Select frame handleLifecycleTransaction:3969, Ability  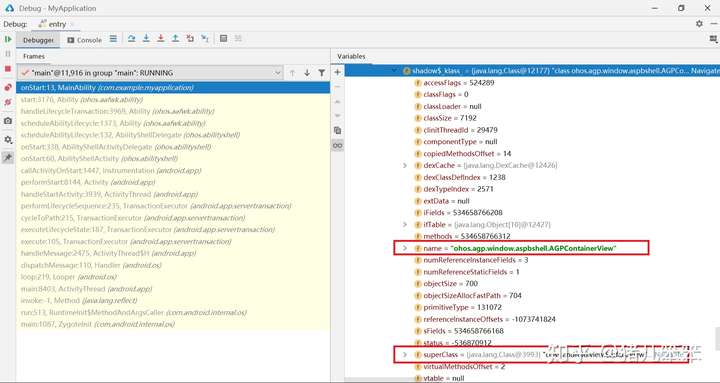[173, 112]
